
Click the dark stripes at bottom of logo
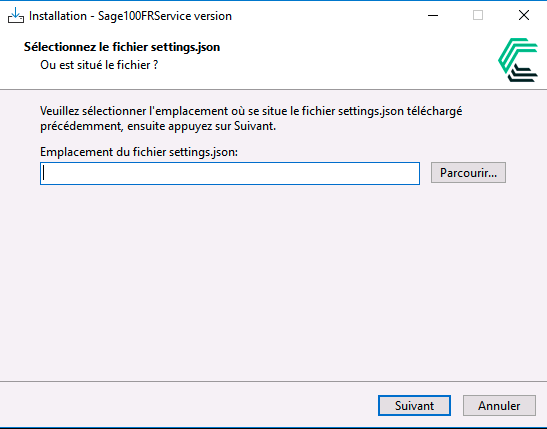click(x=523, y=73)
